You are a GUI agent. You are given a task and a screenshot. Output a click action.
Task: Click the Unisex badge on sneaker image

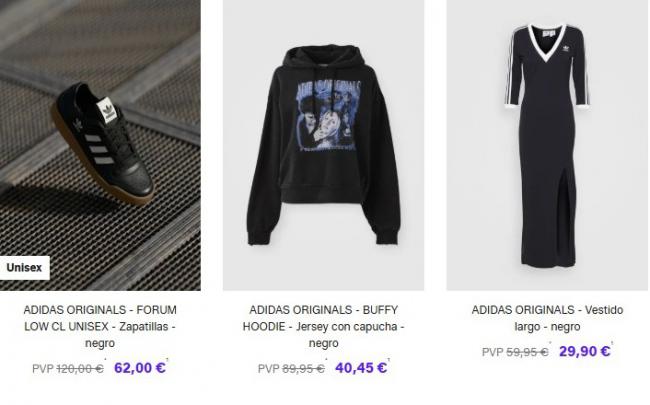coord(24,268)
